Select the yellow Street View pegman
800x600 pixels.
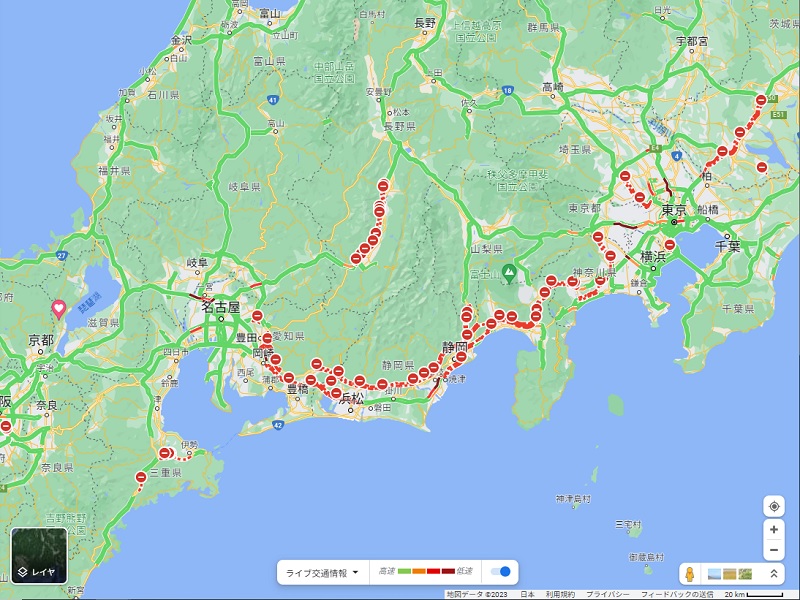click(688, 574)
